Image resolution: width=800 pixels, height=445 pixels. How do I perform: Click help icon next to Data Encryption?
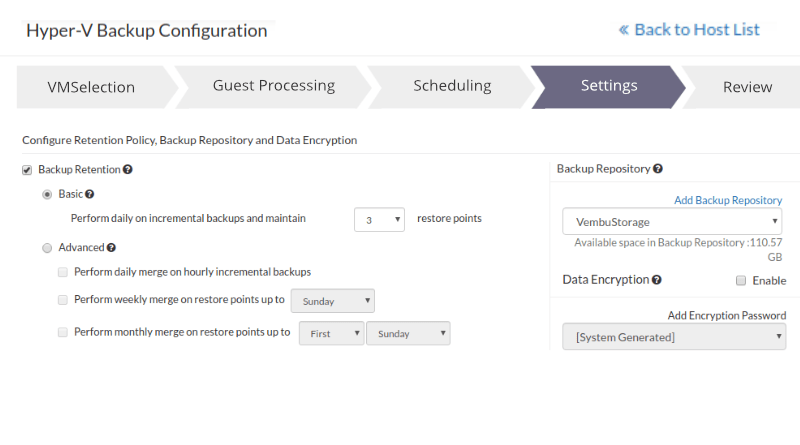657,281
